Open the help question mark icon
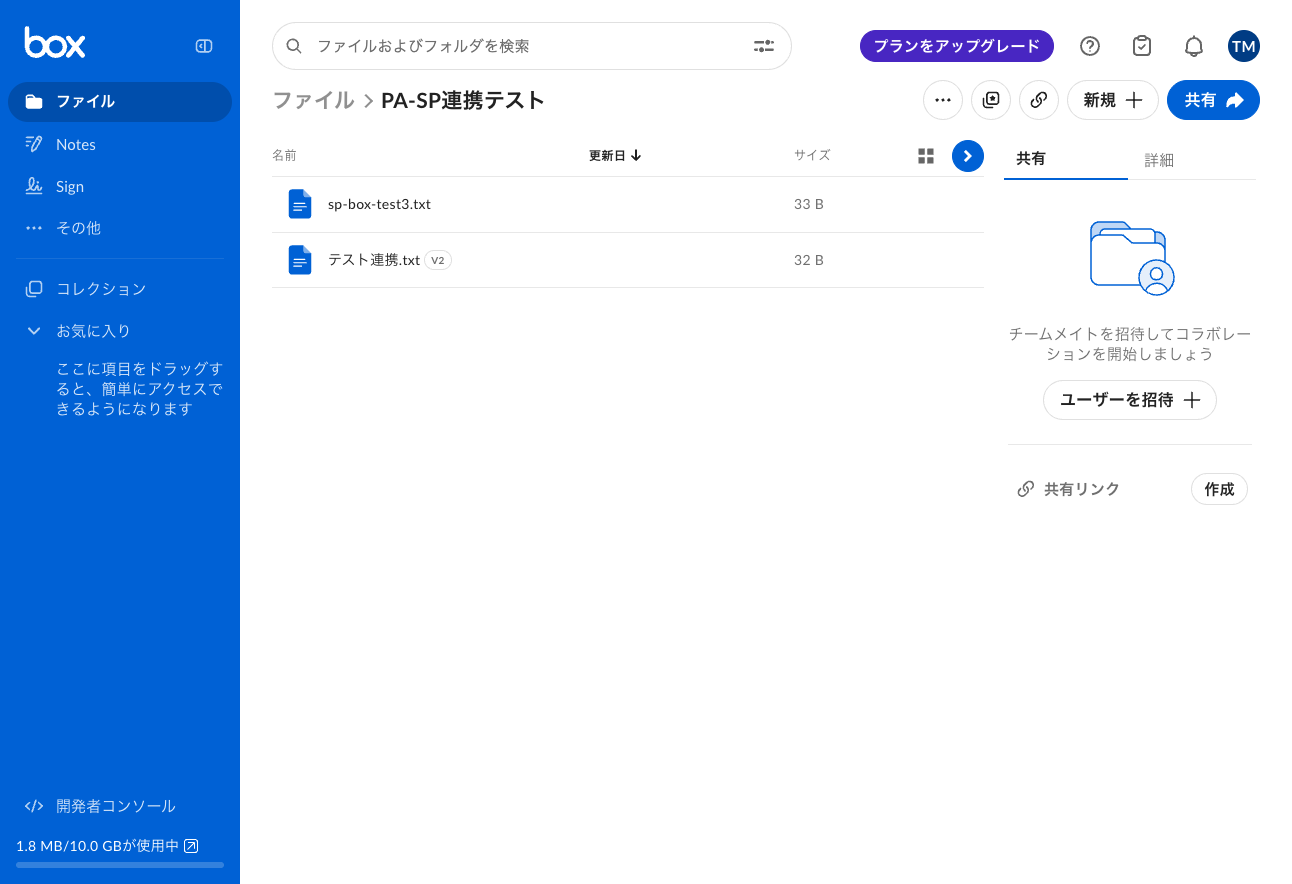 click(x=1090, y=46)
